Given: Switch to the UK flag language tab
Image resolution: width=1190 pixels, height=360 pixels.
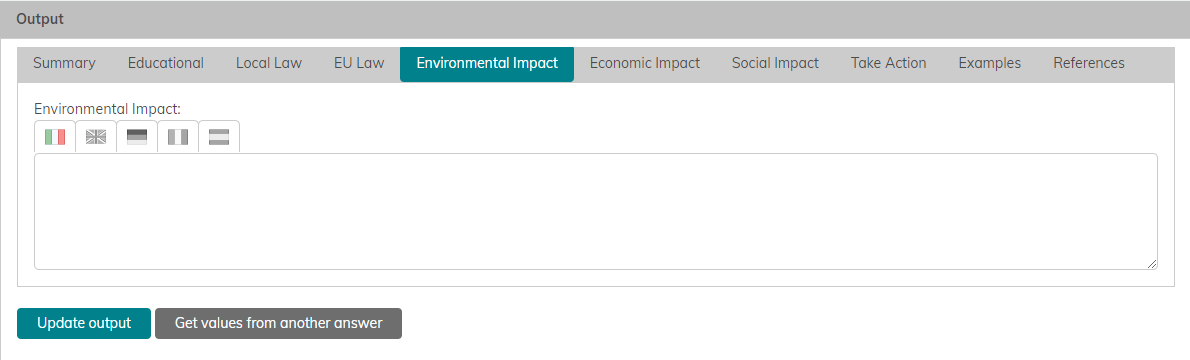Looking at the screenshot, I should pos(96,137).
